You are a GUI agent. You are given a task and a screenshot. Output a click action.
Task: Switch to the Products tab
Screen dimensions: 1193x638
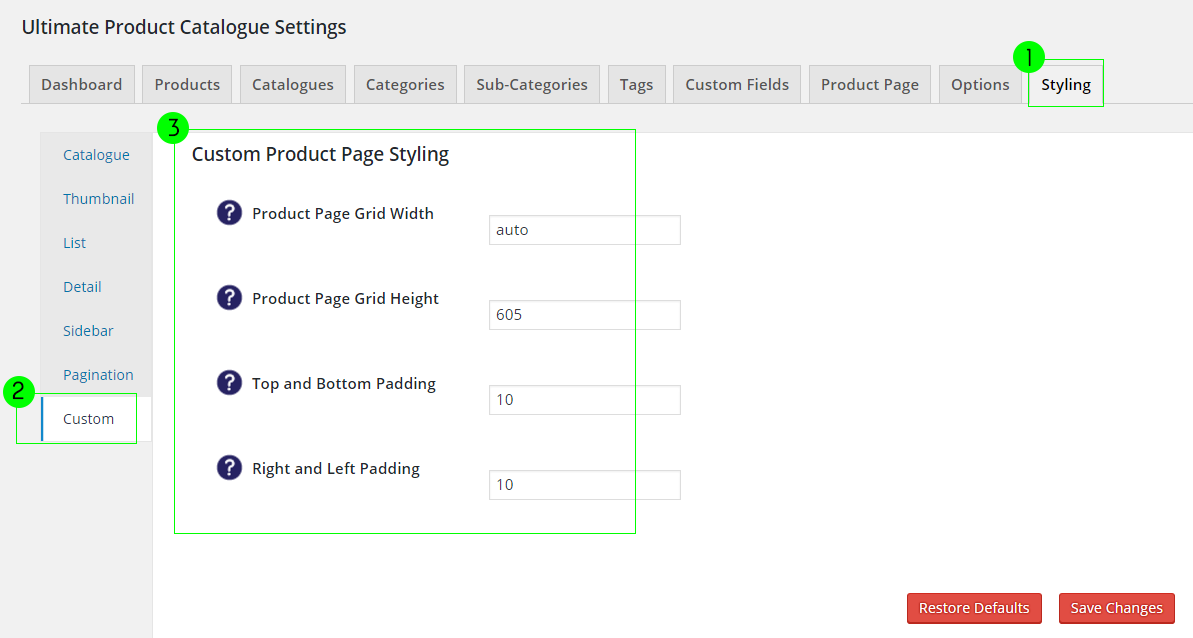click(x=187, y=84)
